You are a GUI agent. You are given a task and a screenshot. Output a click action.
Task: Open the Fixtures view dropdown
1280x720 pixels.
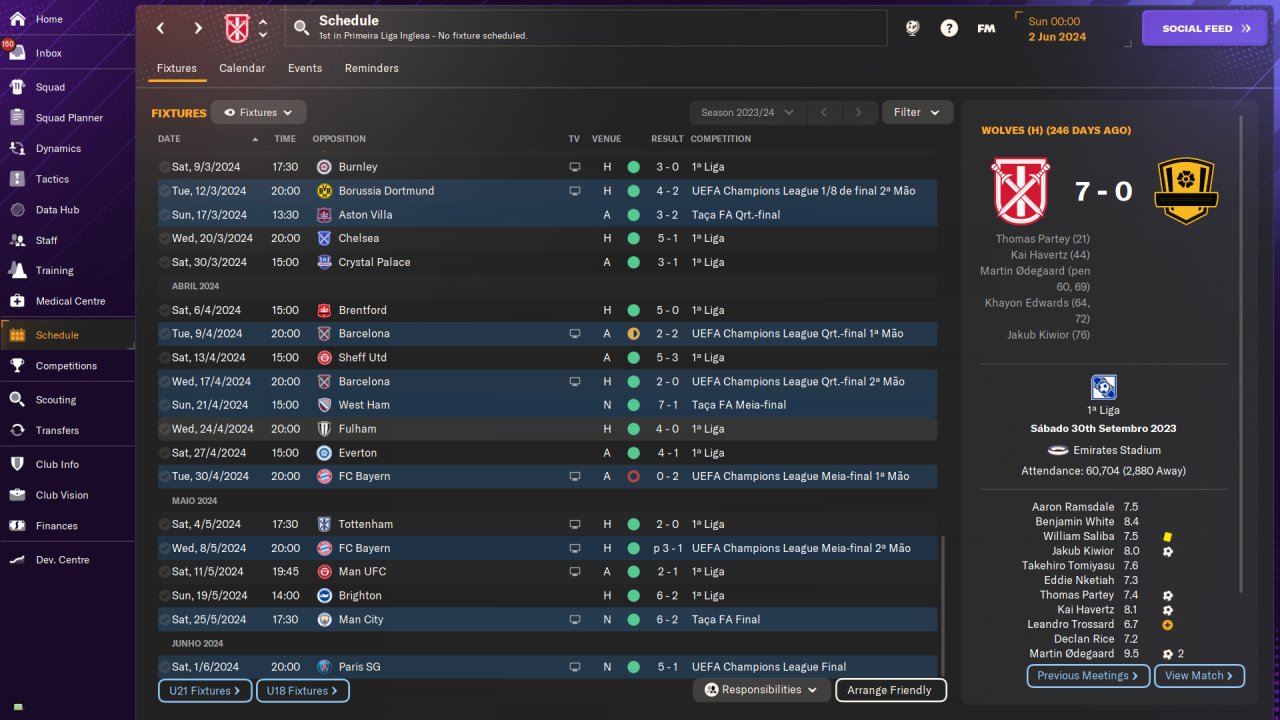tap(258, 113)
